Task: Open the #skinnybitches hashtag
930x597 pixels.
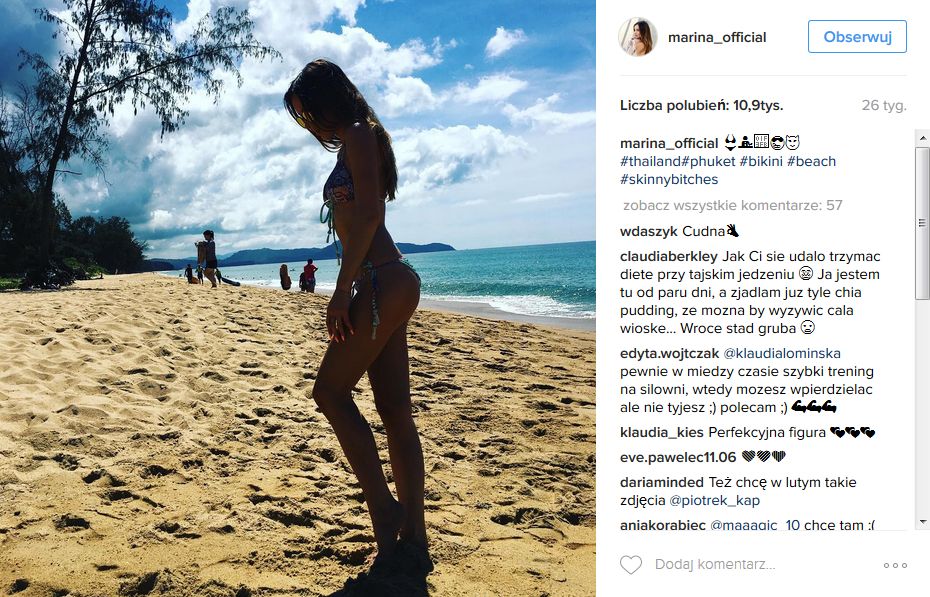Action: (669, 179)
